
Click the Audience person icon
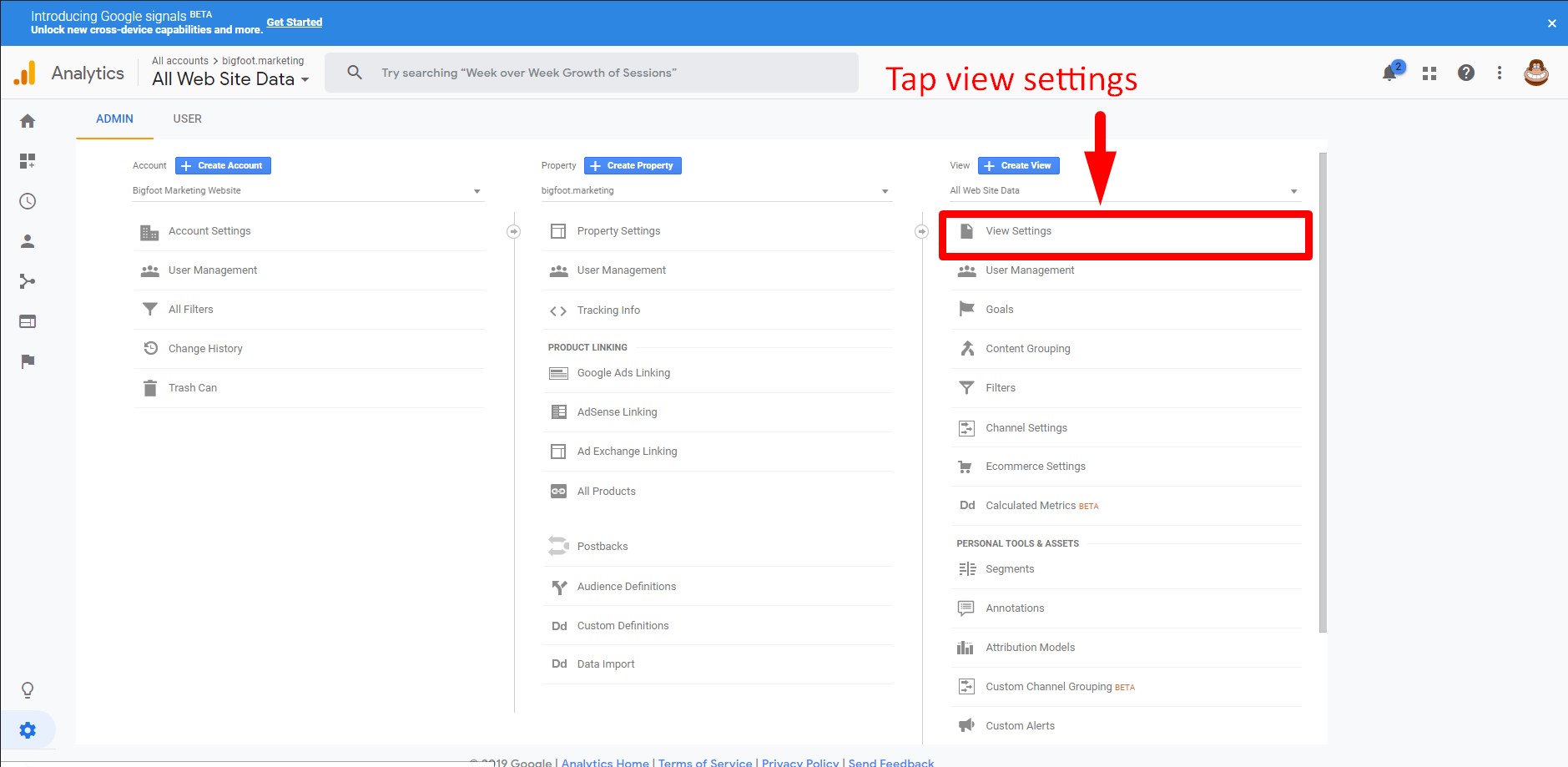coord(28,241)
